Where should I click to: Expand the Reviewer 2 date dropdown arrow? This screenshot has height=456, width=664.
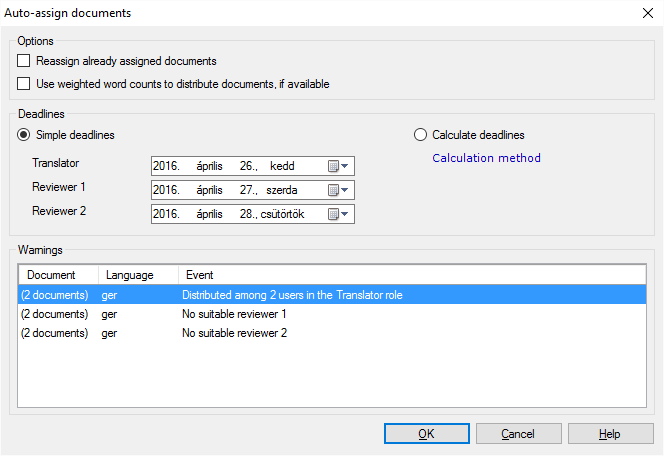point(346,214)
